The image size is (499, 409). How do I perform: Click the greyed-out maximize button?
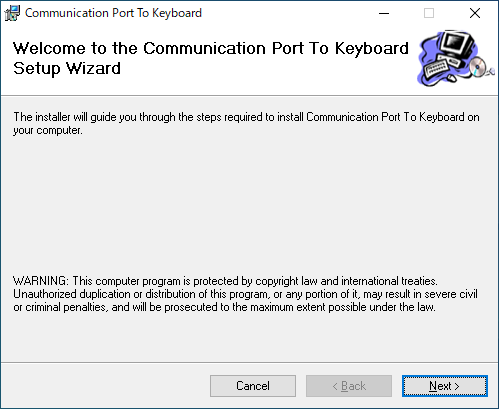[429, 13]
